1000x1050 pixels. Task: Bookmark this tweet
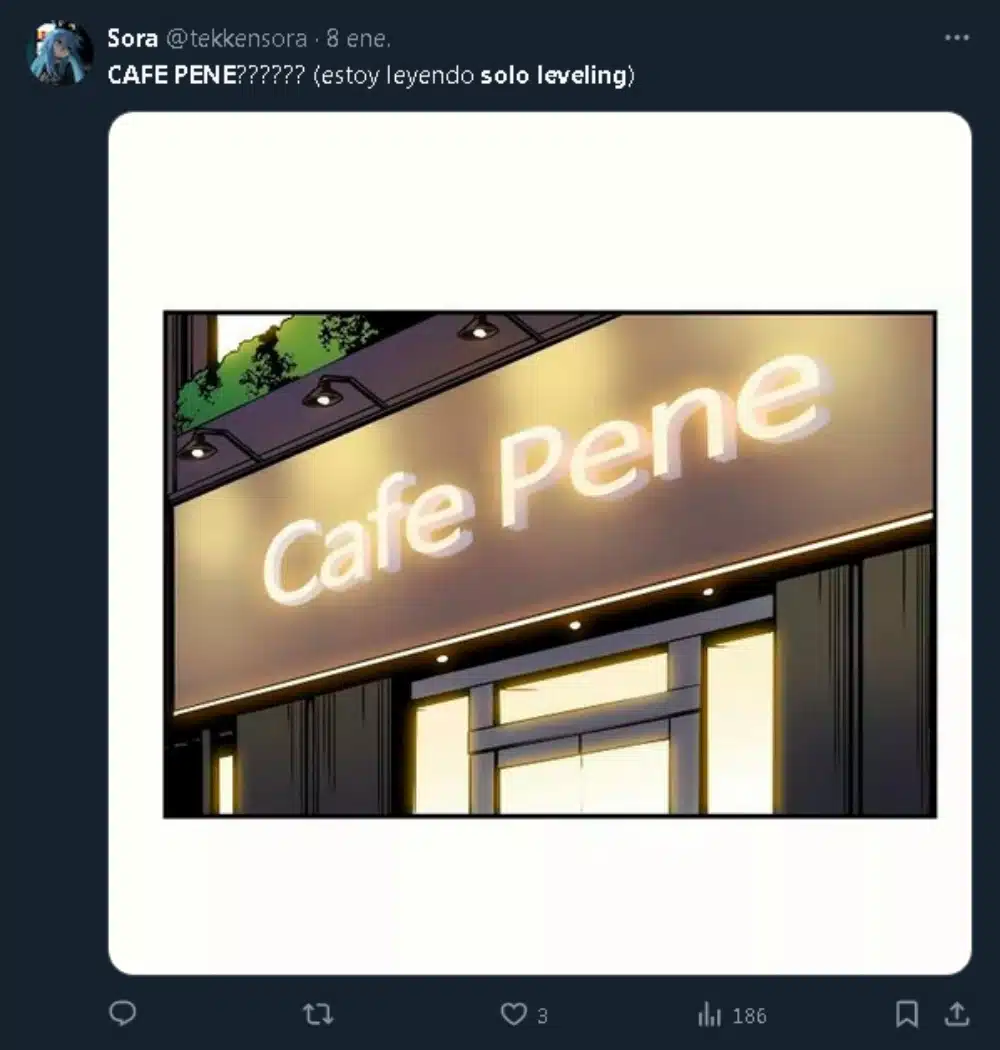coord(906,1014)
